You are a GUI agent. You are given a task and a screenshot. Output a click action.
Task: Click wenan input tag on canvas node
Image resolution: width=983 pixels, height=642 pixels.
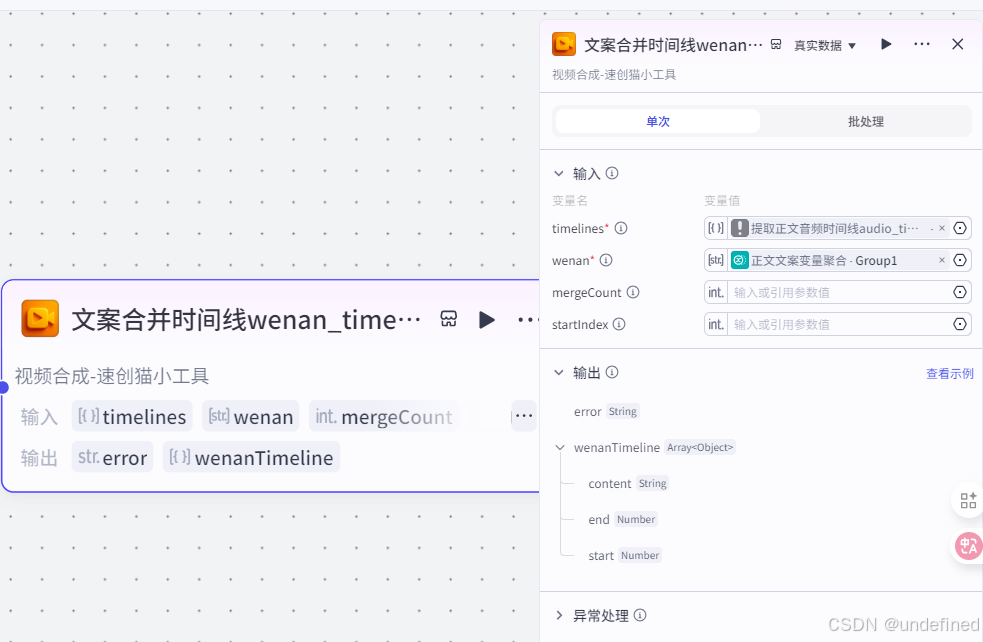click(x=251, y=416)
